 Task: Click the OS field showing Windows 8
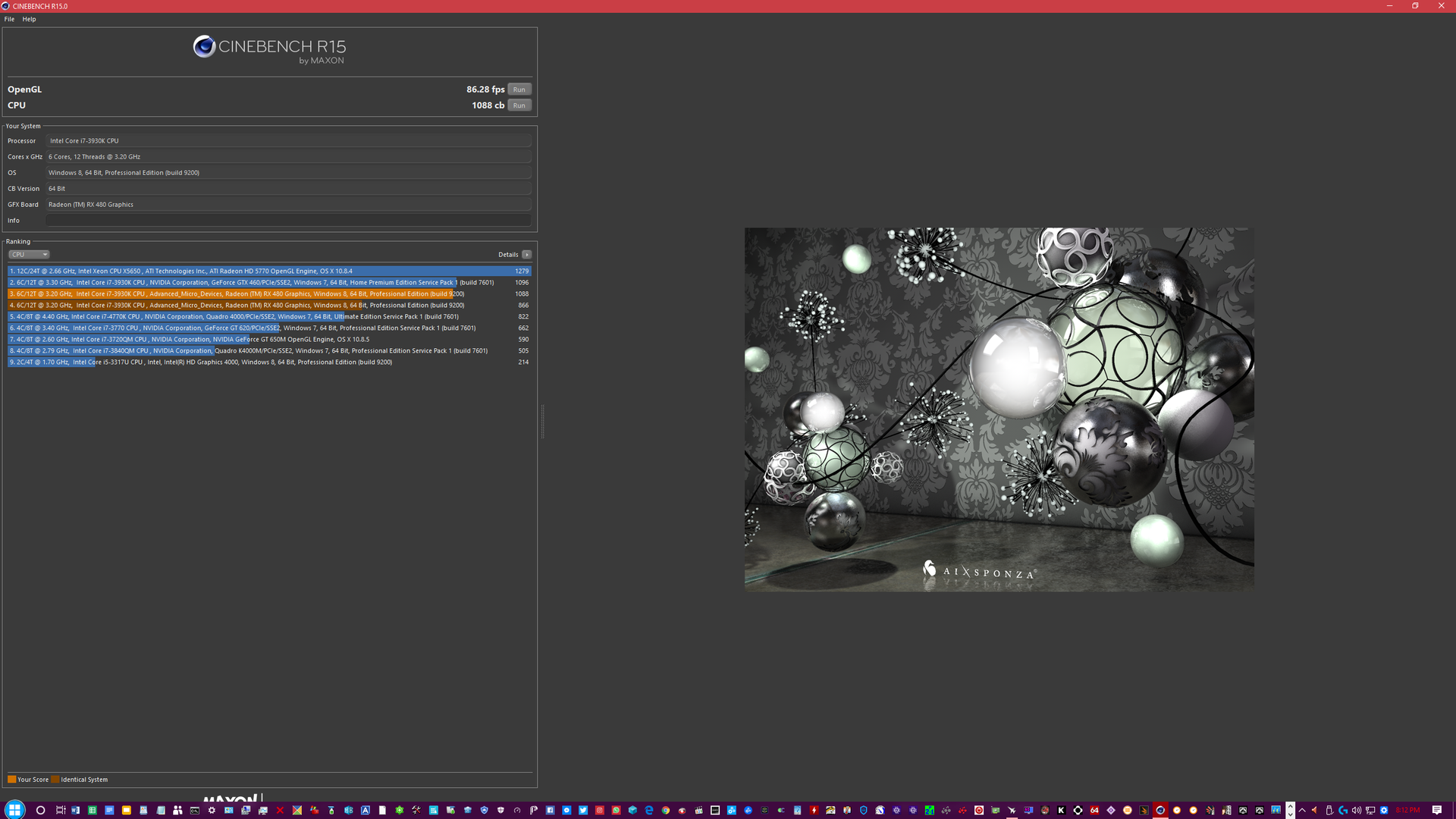[x=288, y=173]
